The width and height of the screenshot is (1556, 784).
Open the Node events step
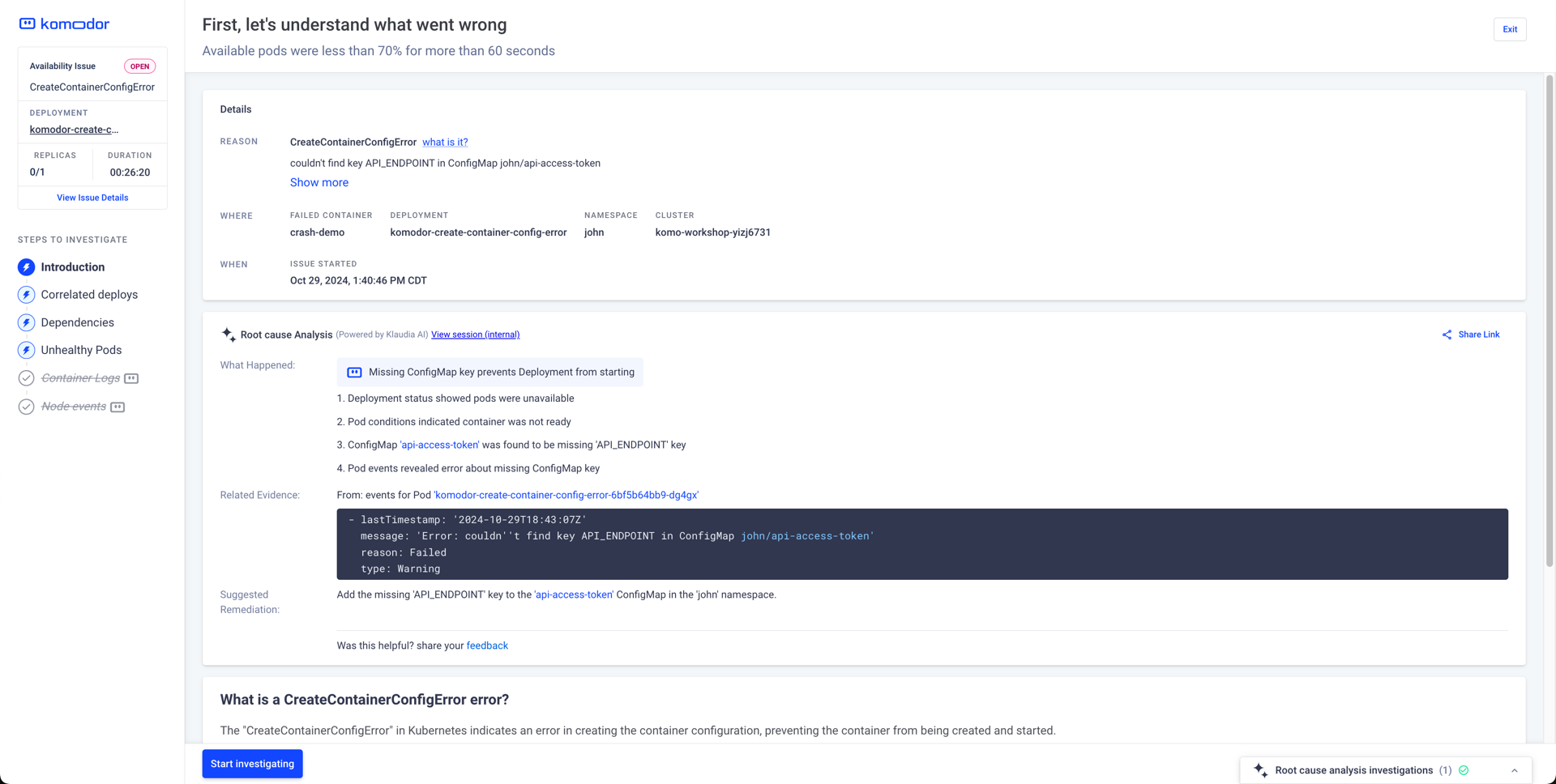74,407
